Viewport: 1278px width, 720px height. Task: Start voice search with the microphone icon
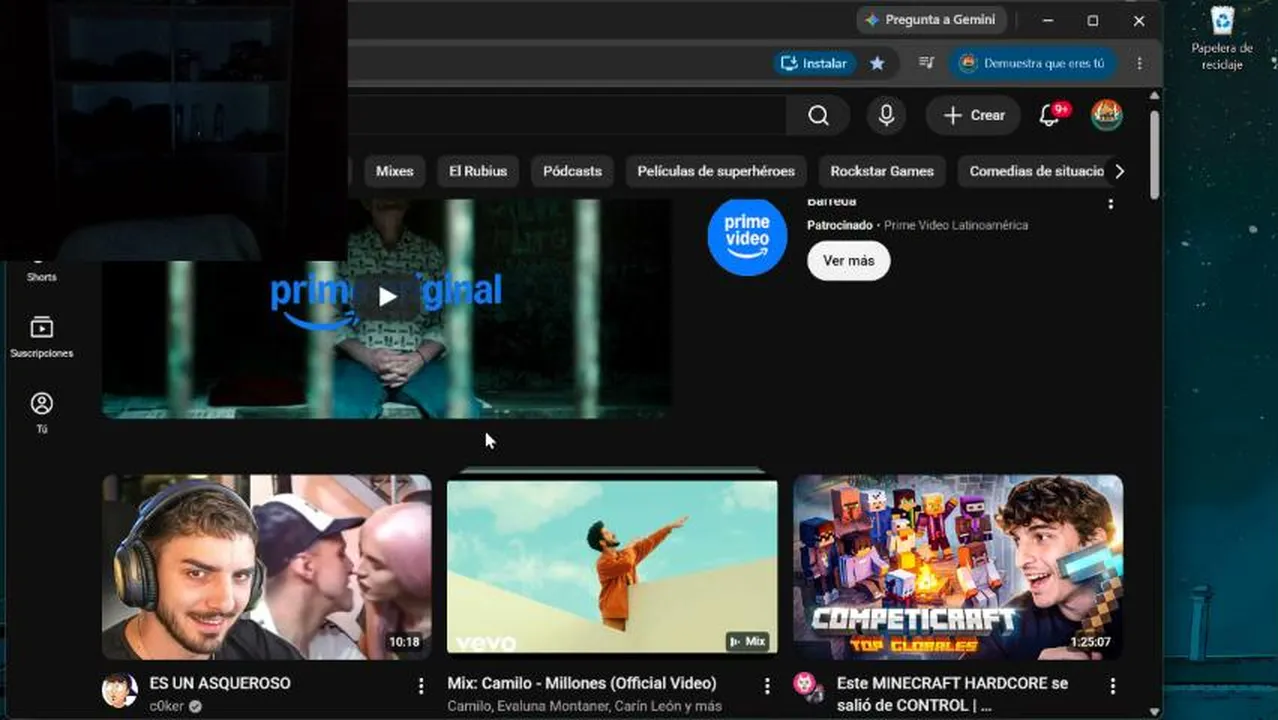coord(886,115)
